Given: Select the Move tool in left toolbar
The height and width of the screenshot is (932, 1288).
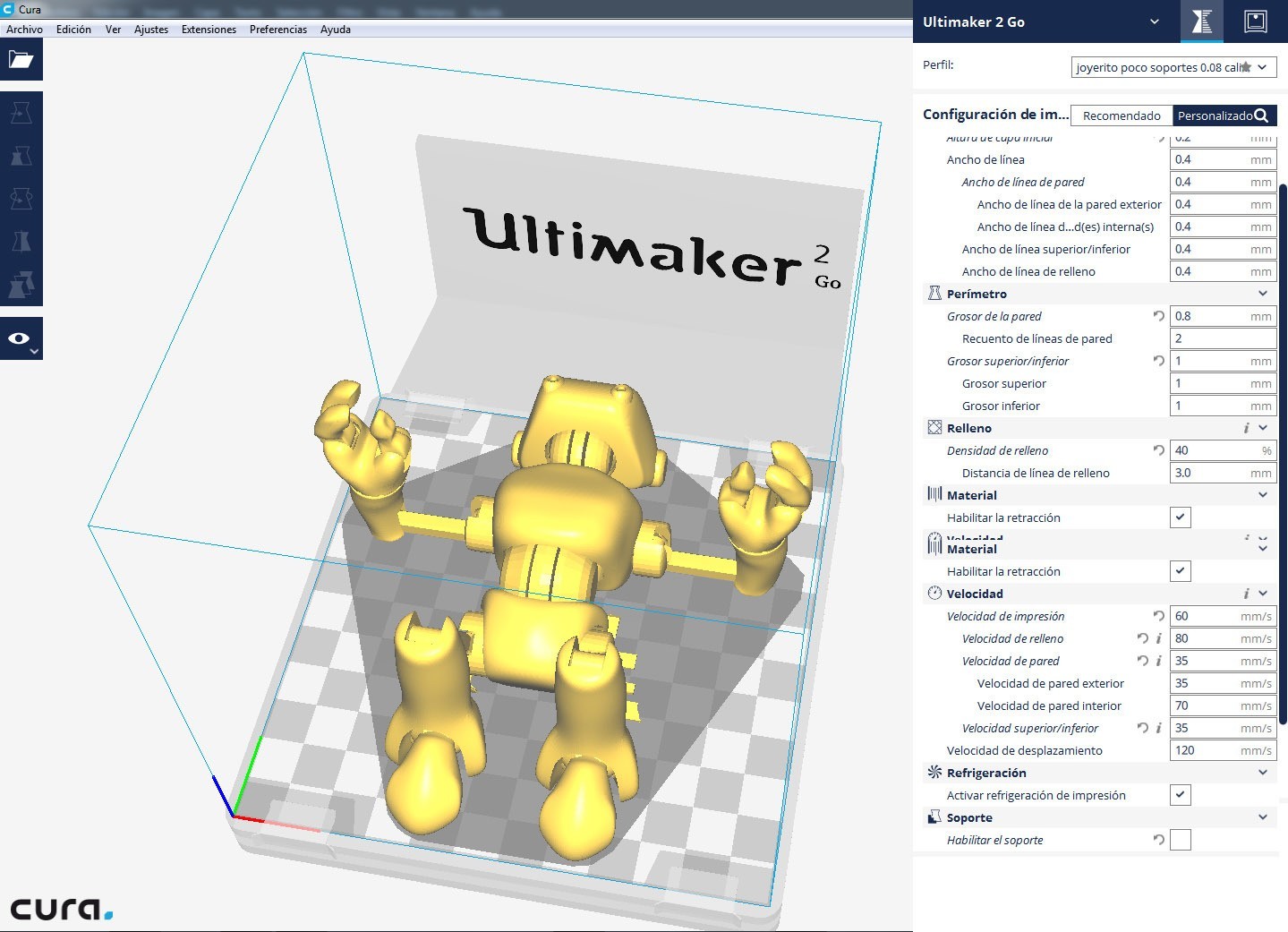Looking at the screenshot, I should click(21, 113).
